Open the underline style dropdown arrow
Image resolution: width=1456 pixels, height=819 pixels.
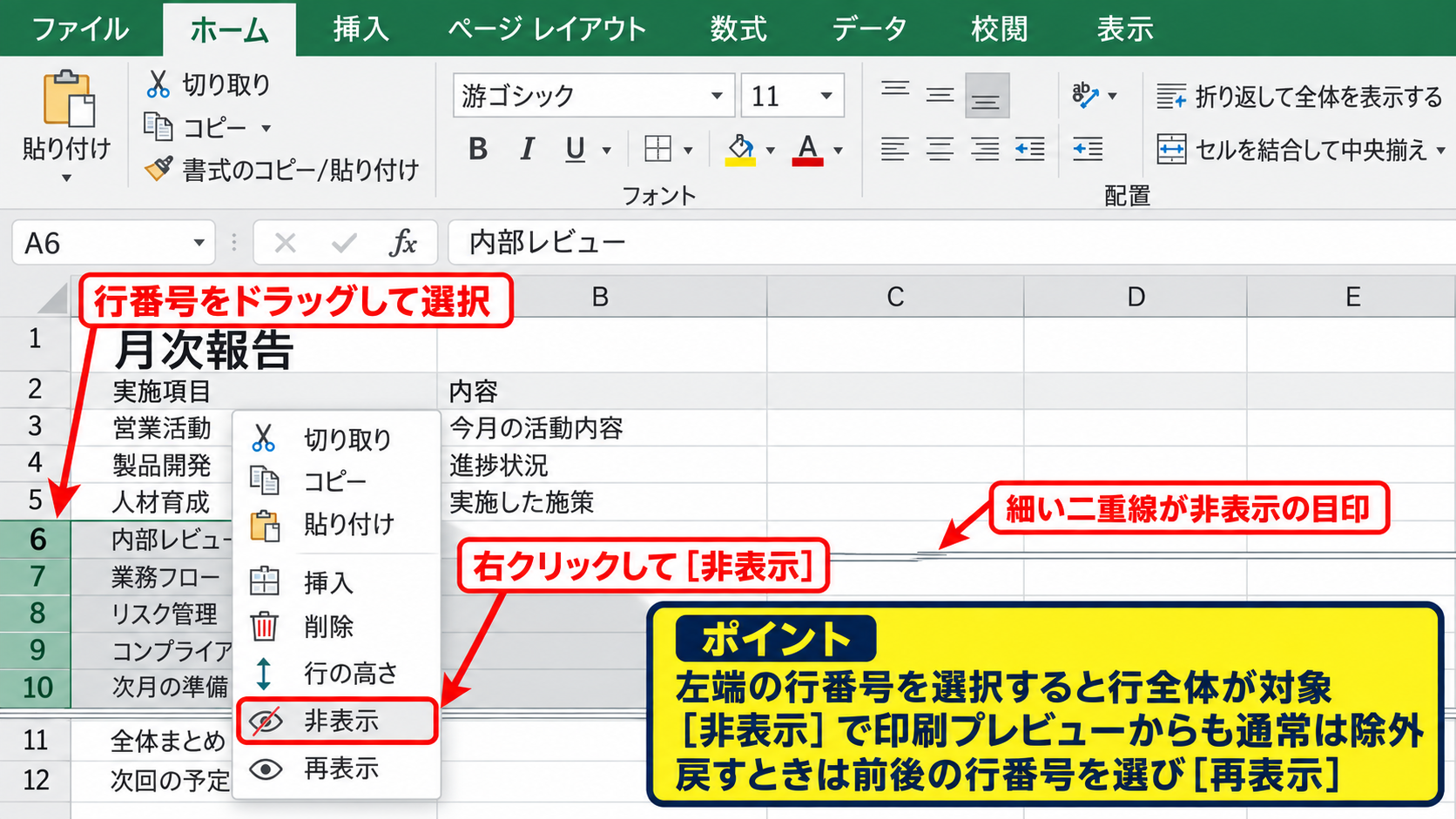[607, 151]
